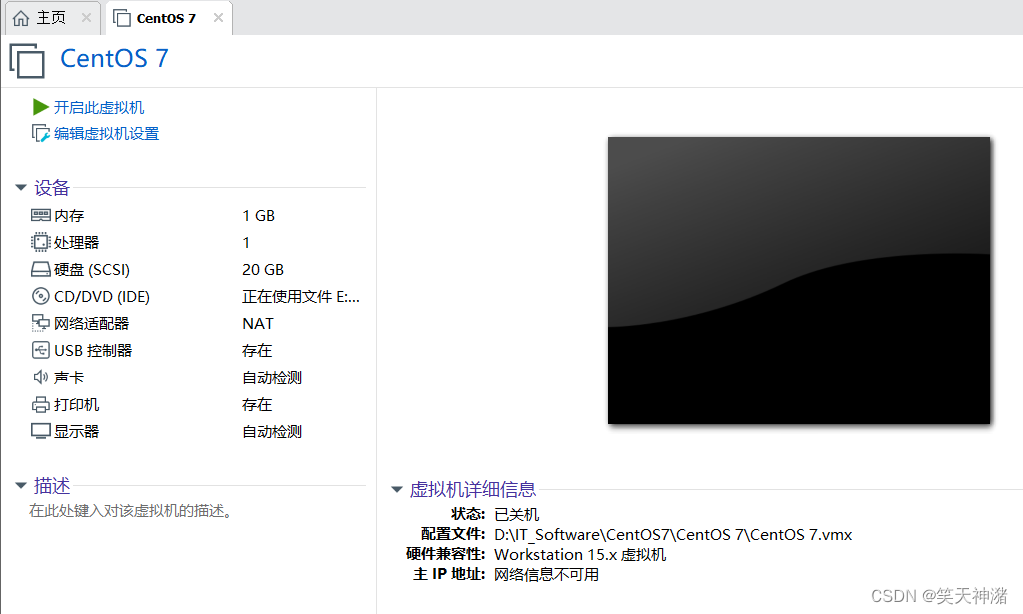Click the processor count value 1

(x=246, y=243)
